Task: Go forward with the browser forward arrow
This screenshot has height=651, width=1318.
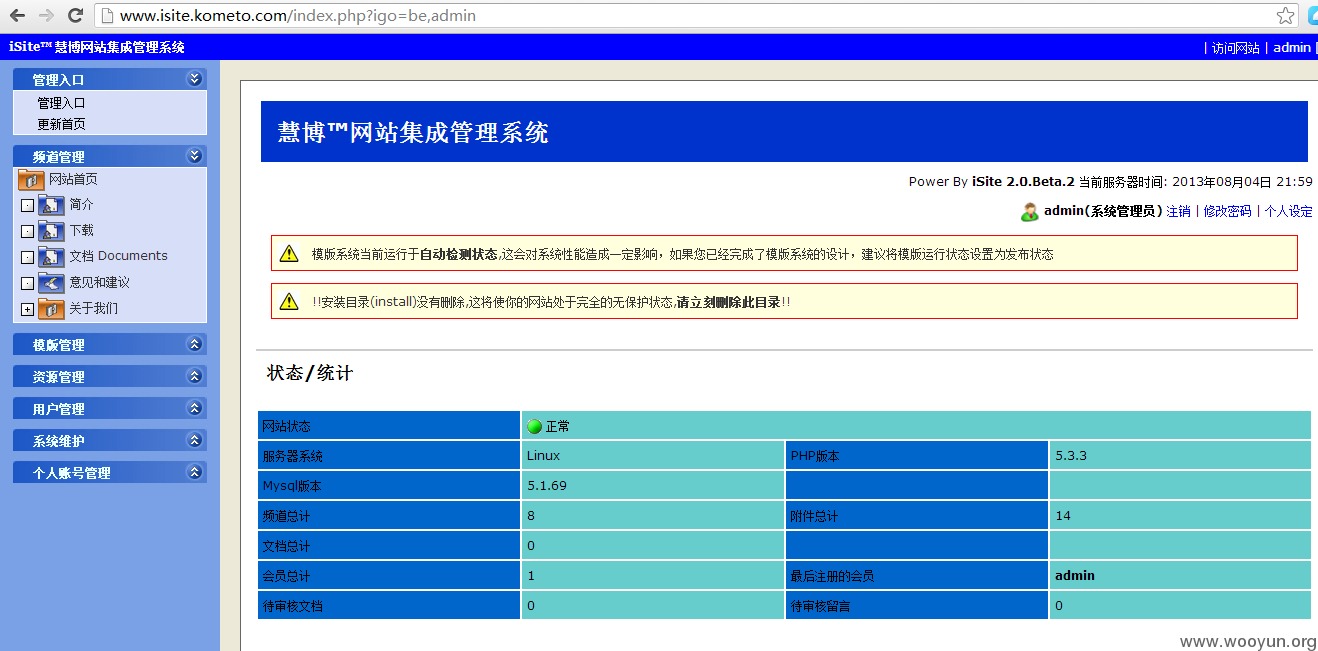Action: (x=46, y=15)
